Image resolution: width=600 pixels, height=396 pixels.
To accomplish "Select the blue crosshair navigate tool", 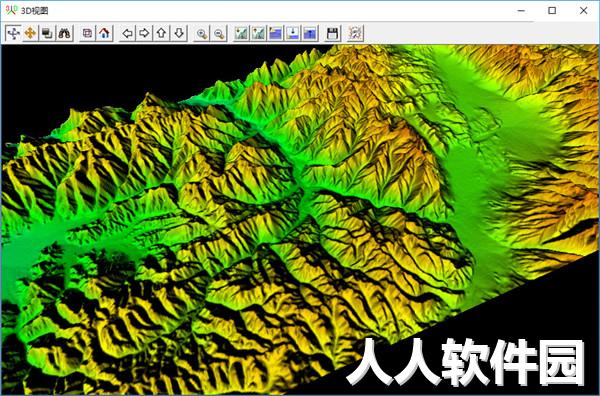I will [13, 33].
